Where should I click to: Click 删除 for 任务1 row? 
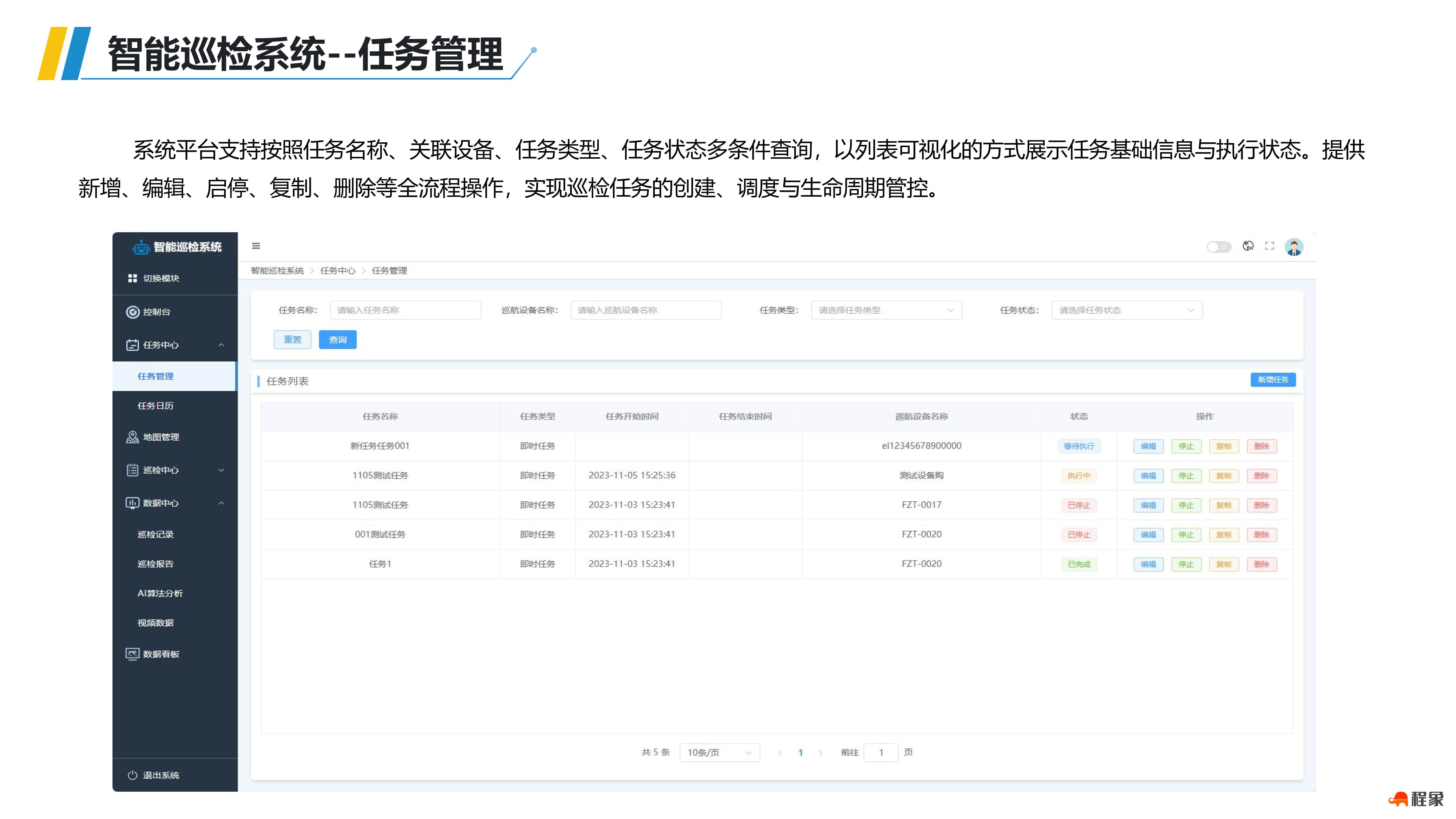[x=1262, y=564]
